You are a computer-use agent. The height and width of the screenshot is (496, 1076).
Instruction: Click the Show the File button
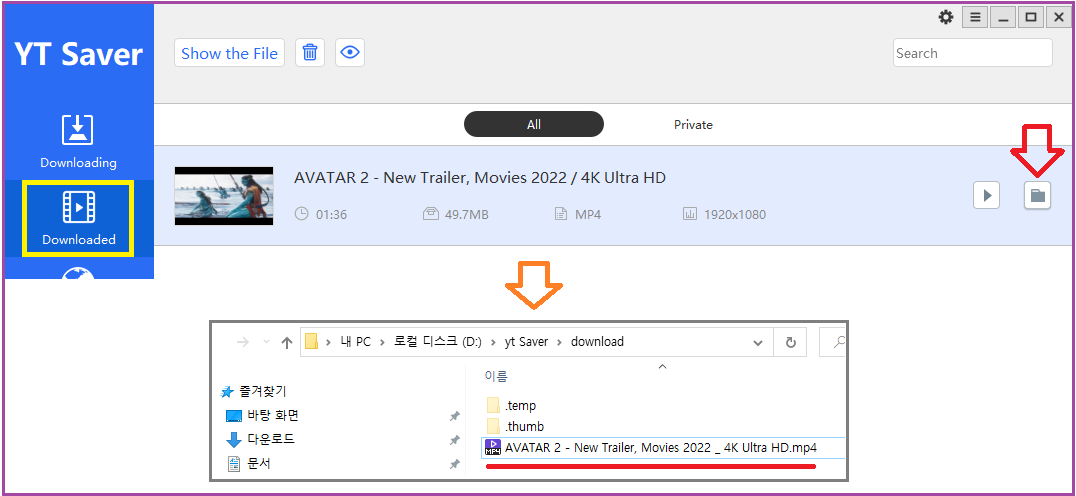(229, 54)
